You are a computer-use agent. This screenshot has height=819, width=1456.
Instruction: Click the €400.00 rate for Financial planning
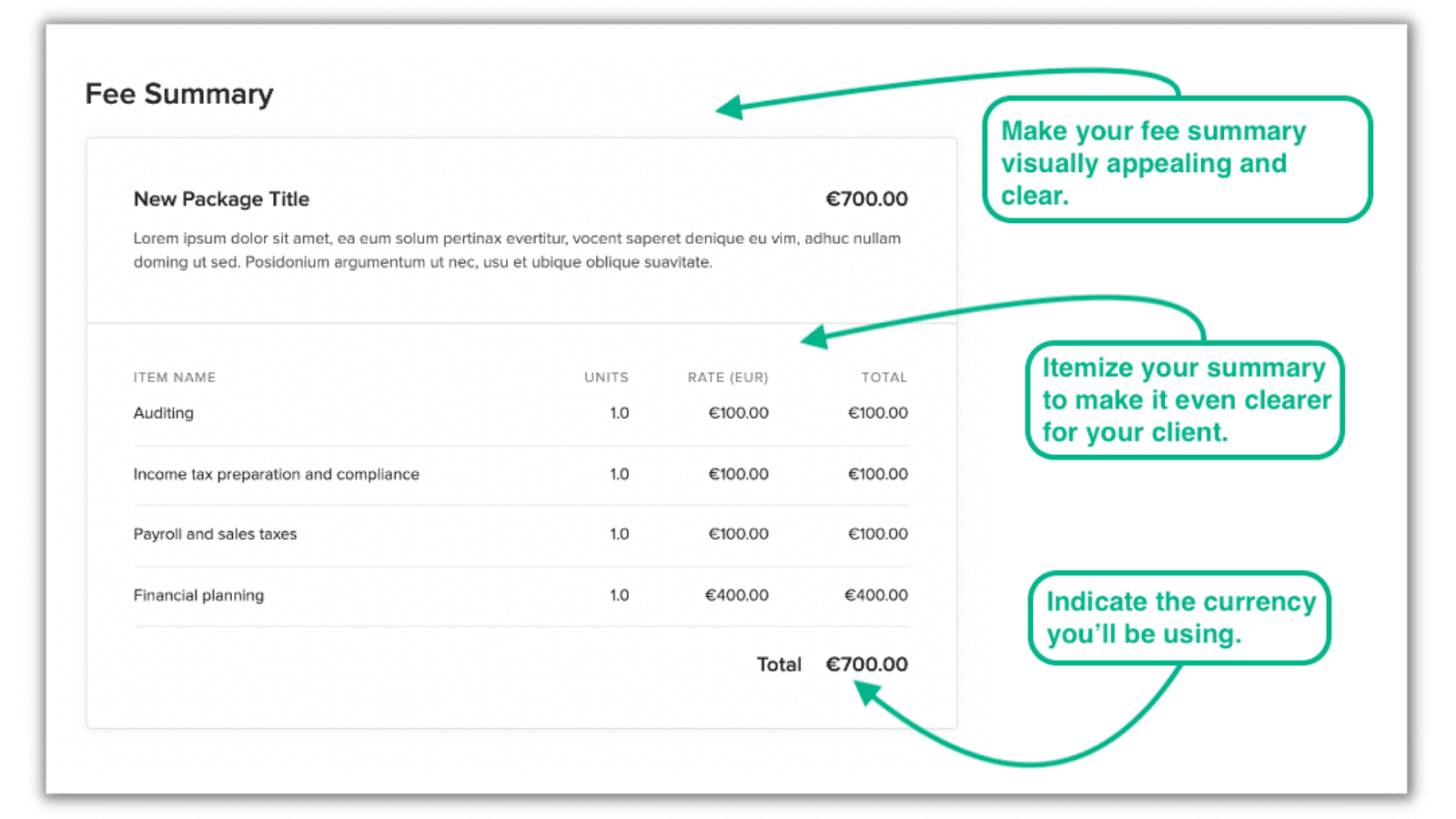[737, 595]
